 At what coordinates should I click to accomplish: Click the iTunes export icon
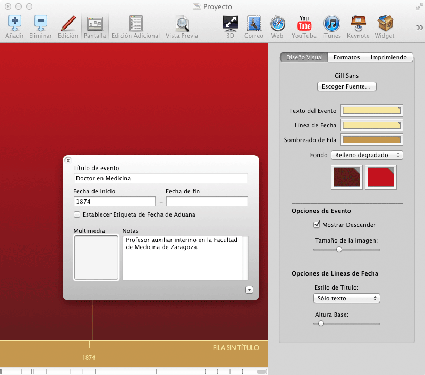click(x=331, y=23)
